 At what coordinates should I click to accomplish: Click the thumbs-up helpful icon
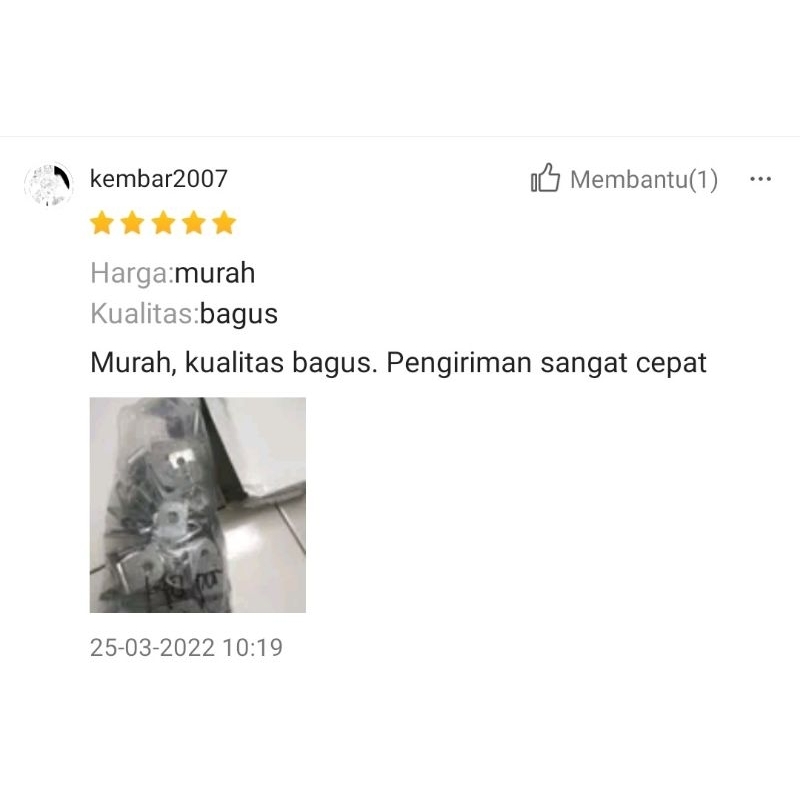(545, 178)
